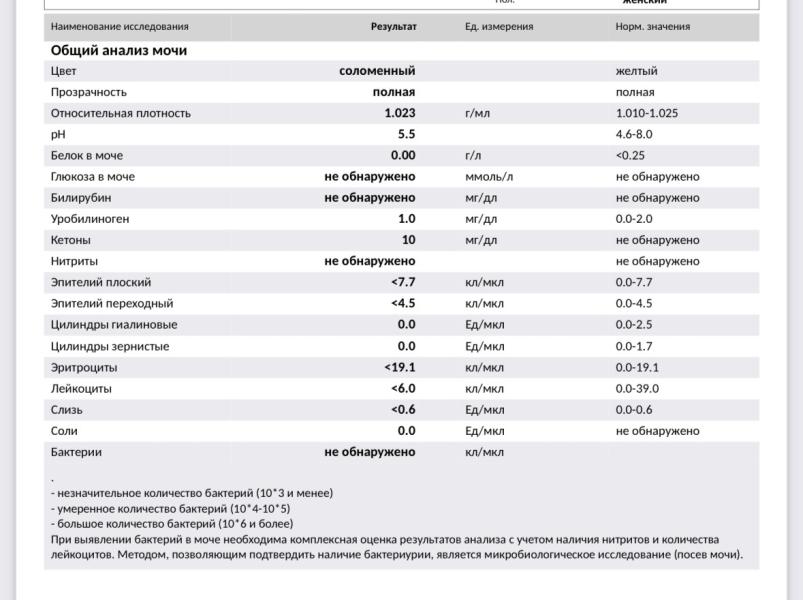
Task: Click the reference range '0.0-4.5'
Action: 634,303
